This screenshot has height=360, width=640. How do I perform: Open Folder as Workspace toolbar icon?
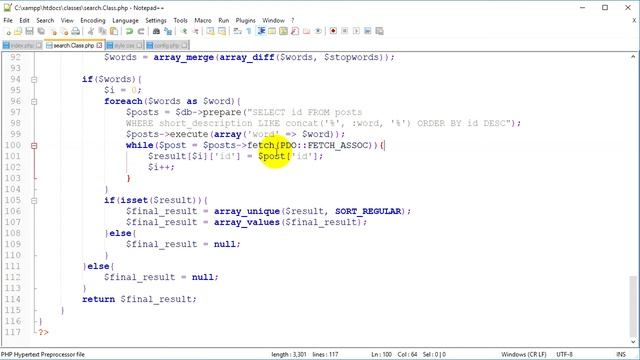(x=307, y=31)
